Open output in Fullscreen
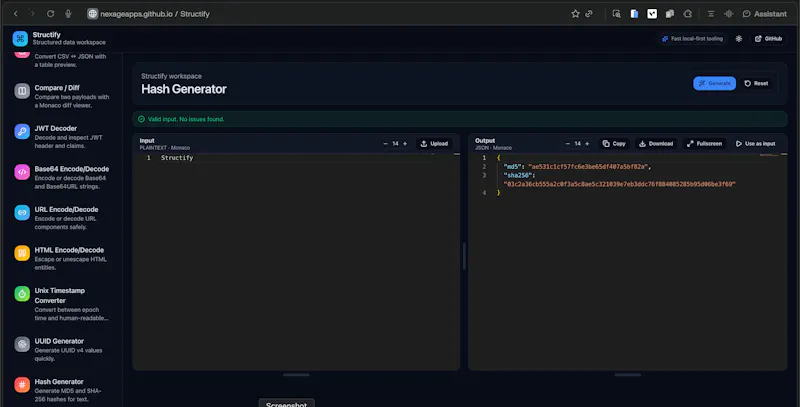 (x=704, y=144)
